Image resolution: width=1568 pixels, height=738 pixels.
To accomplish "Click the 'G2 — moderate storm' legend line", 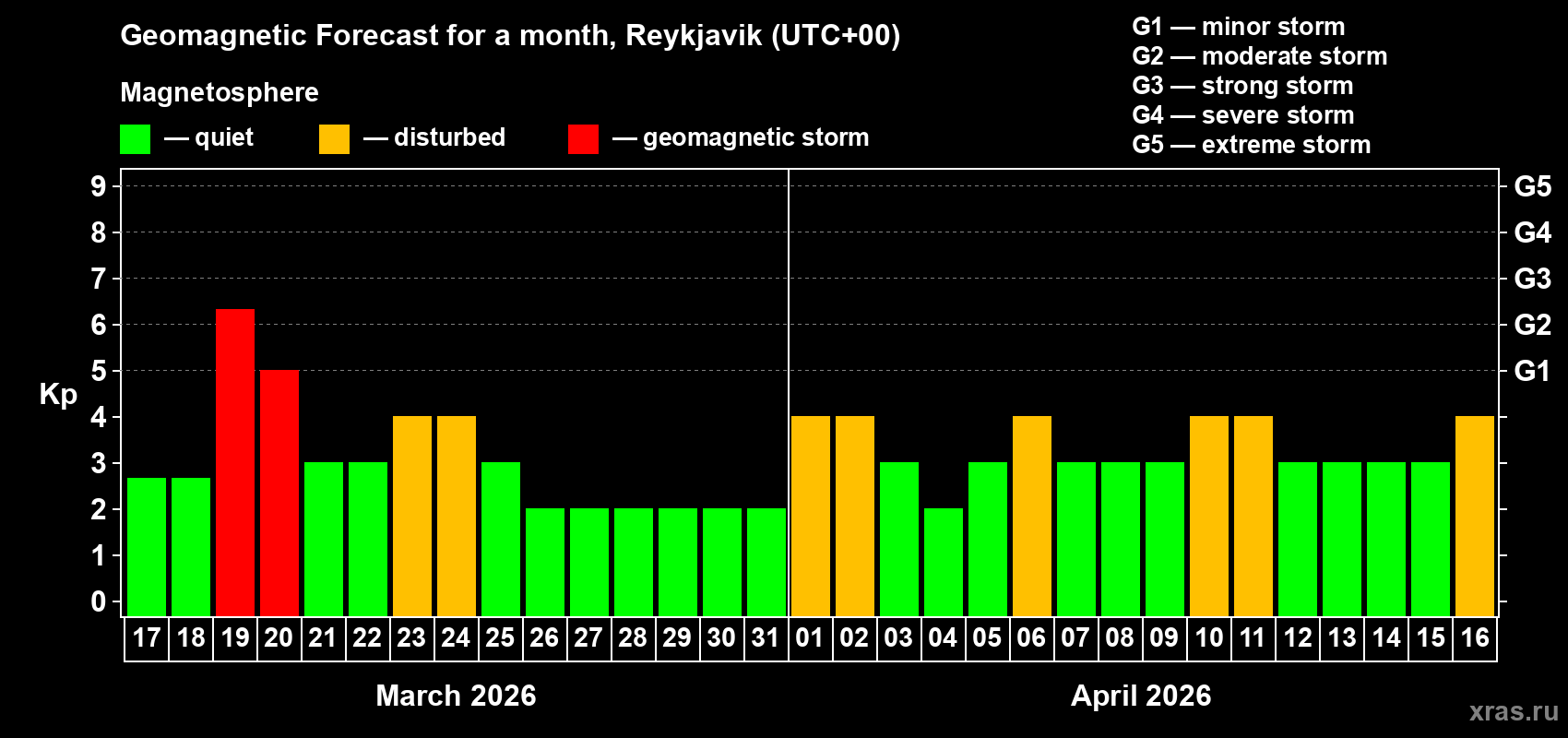I will pos(1260,56).
